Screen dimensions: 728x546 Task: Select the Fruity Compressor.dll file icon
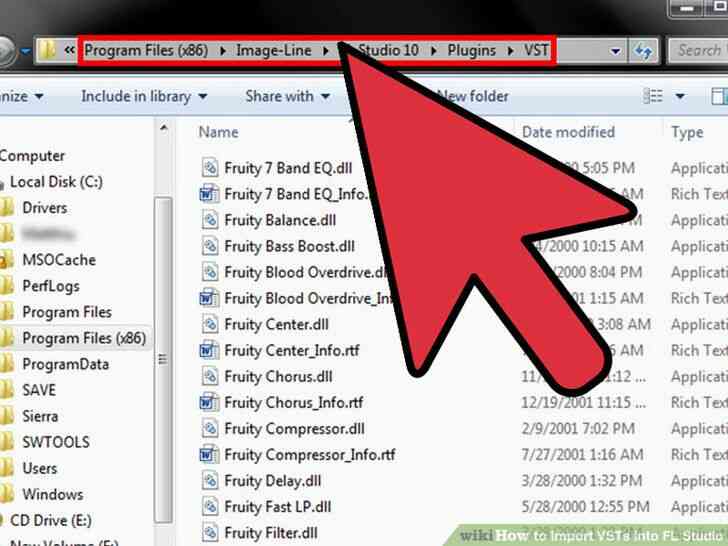point(210,428)
